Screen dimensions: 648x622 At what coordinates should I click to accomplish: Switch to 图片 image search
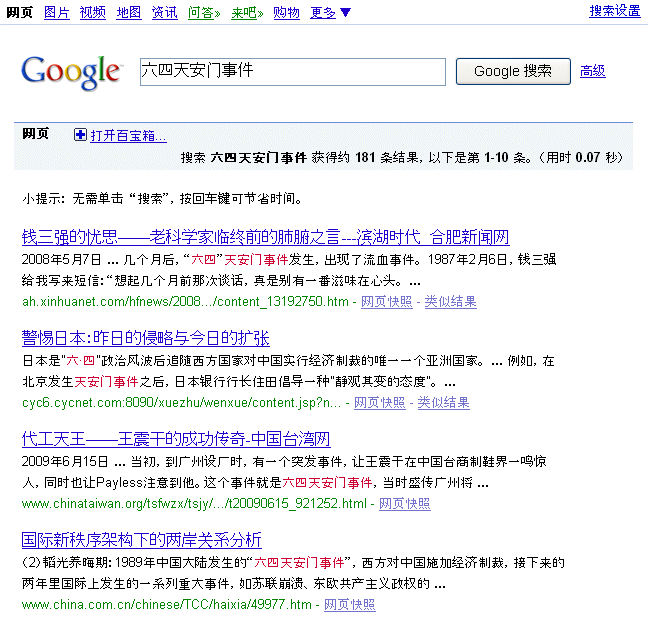(57, 12)
